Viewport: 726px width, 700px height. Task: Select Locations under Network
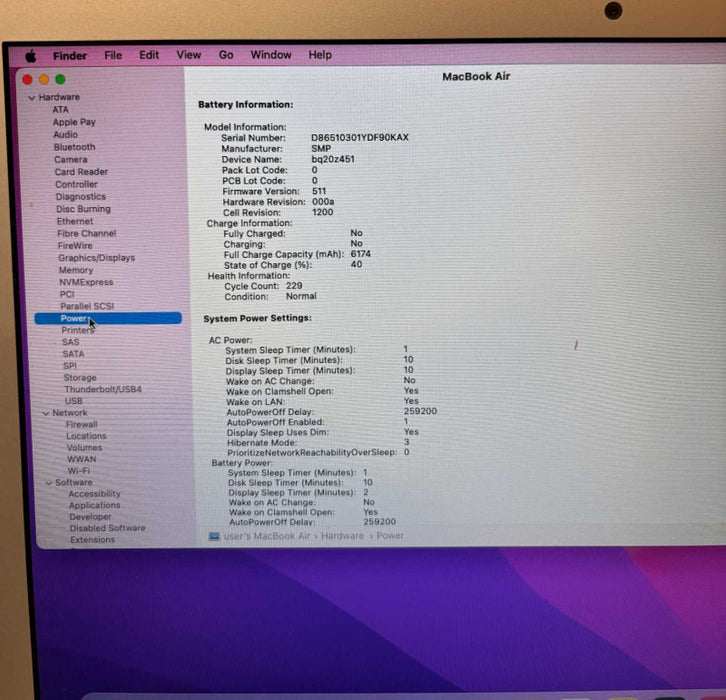tap(86, 436)
